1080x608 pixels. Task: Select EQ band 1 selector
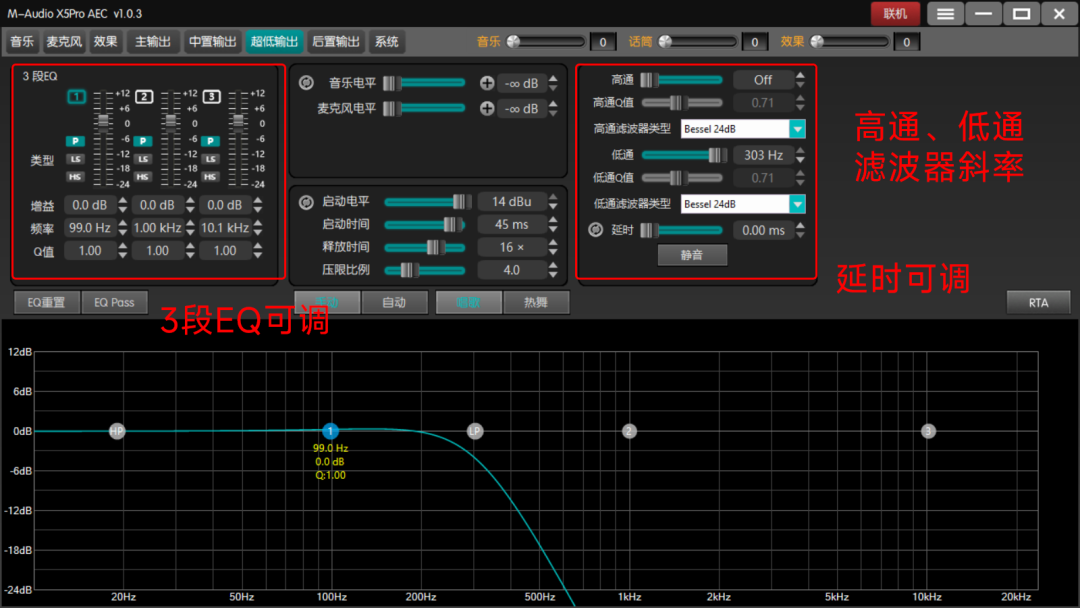[x=76, y=96]
